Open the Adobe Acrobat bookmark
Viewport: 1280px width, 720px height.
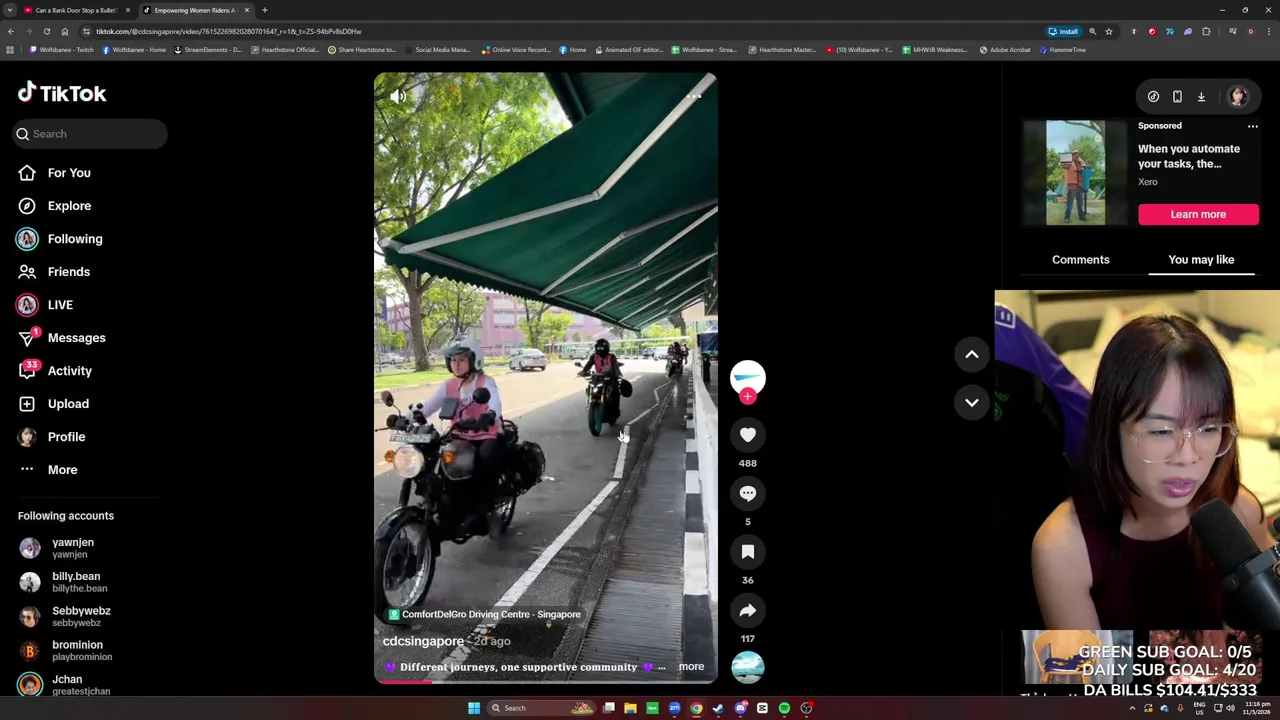click(x=1004, y=49)
